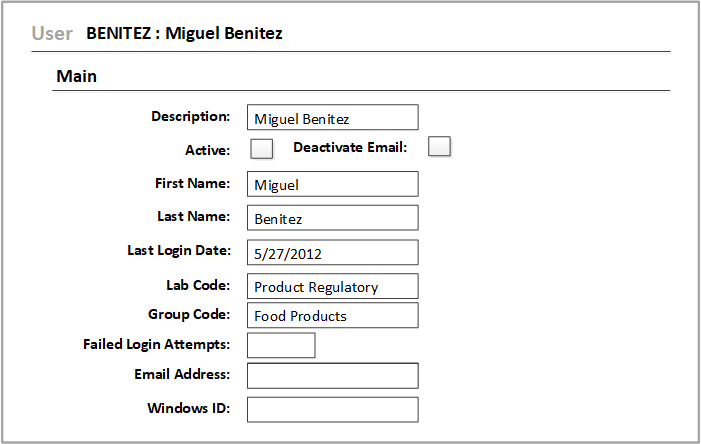Open the Lab Code field
This screenshot has width=701, height=444.
coord(332,287)
